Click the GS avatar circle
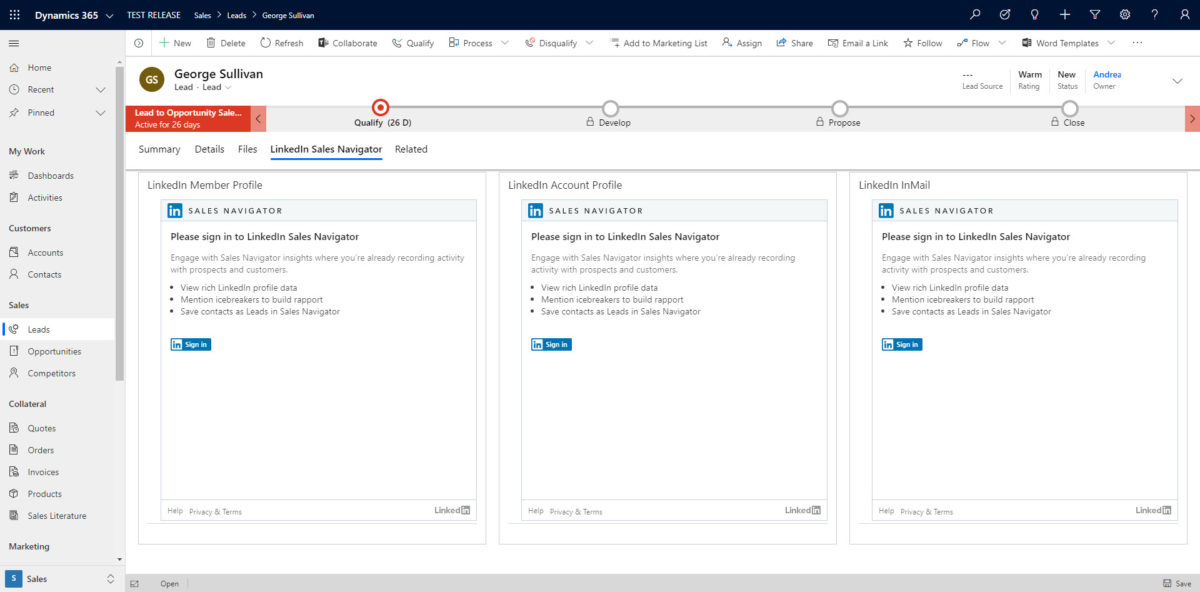 click(152, 79)
